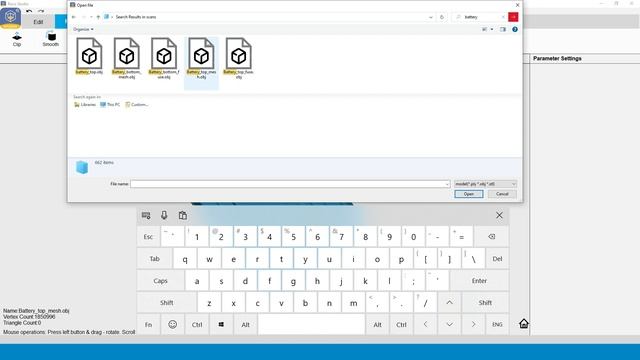Toggle the left Ctrl key
The height and width of the screenshot is (360, 640).
(x=197, y=324)
